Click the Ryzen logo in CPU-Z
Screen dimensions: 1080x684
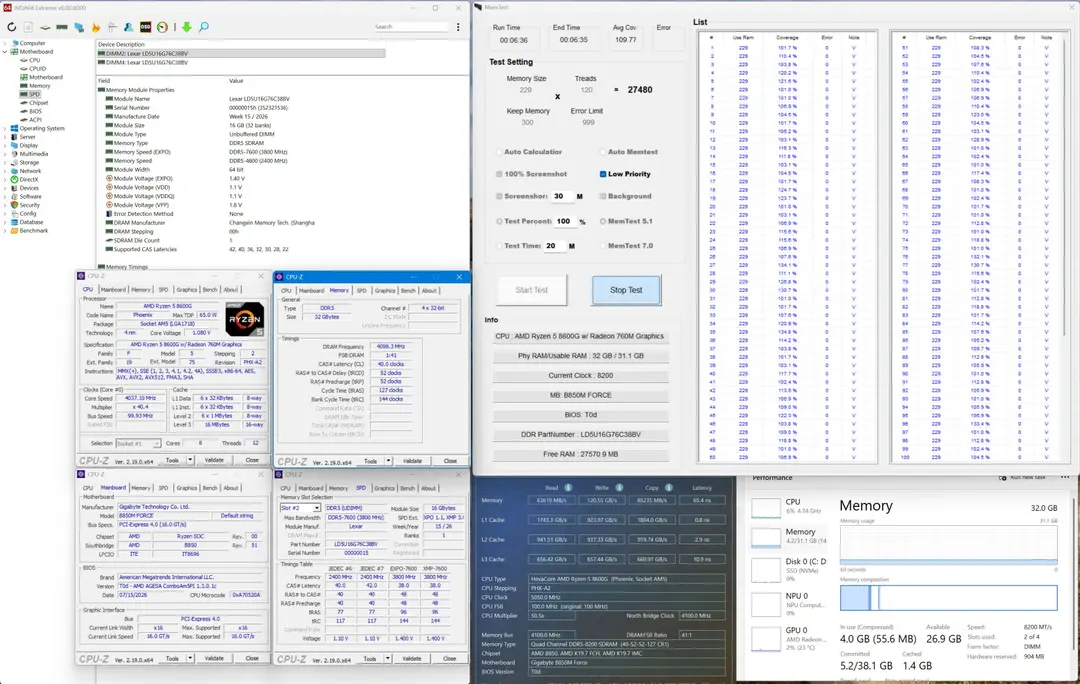point(245,319)
